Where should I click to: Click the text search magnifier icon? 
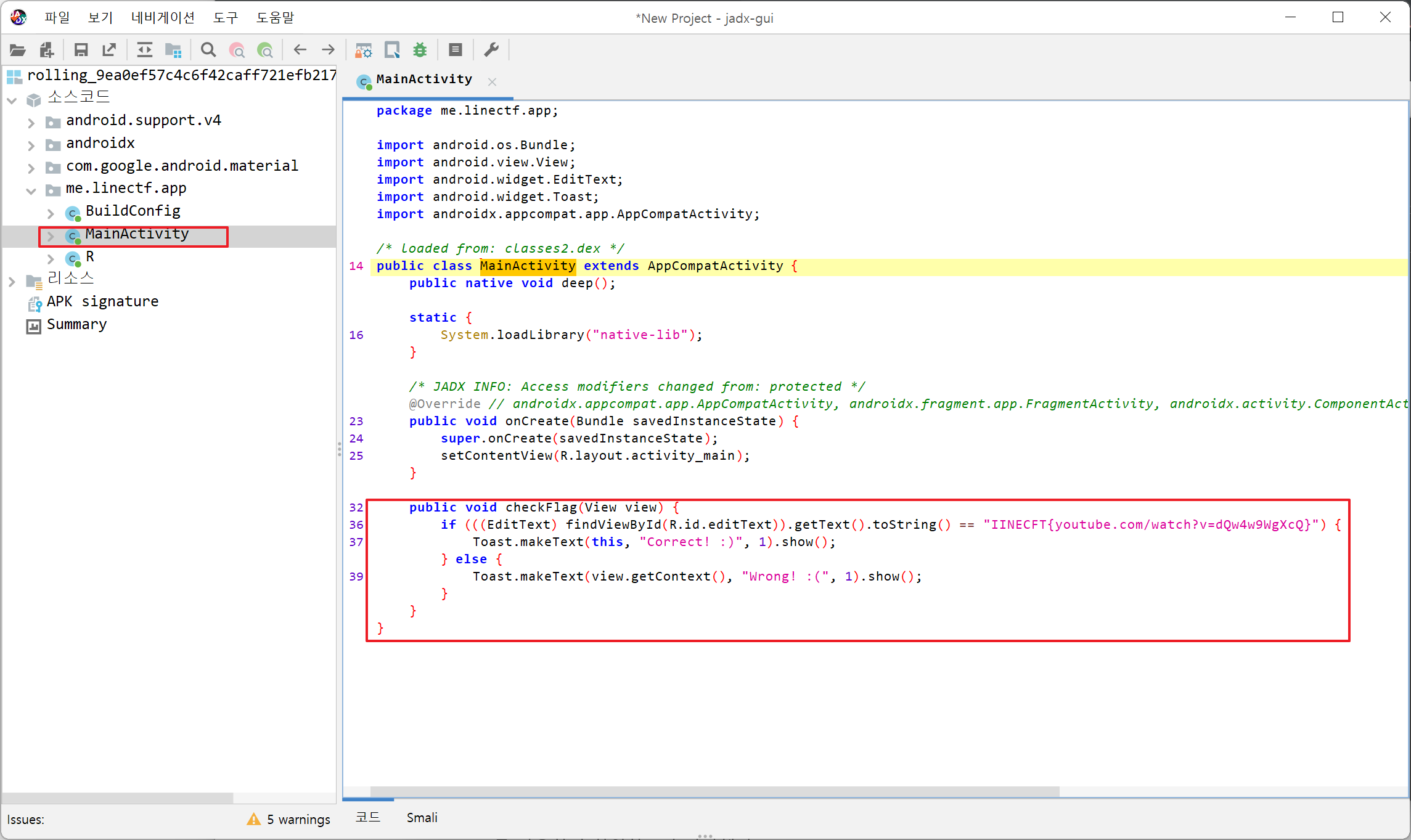pyautogui.click(x=208, y=50)
